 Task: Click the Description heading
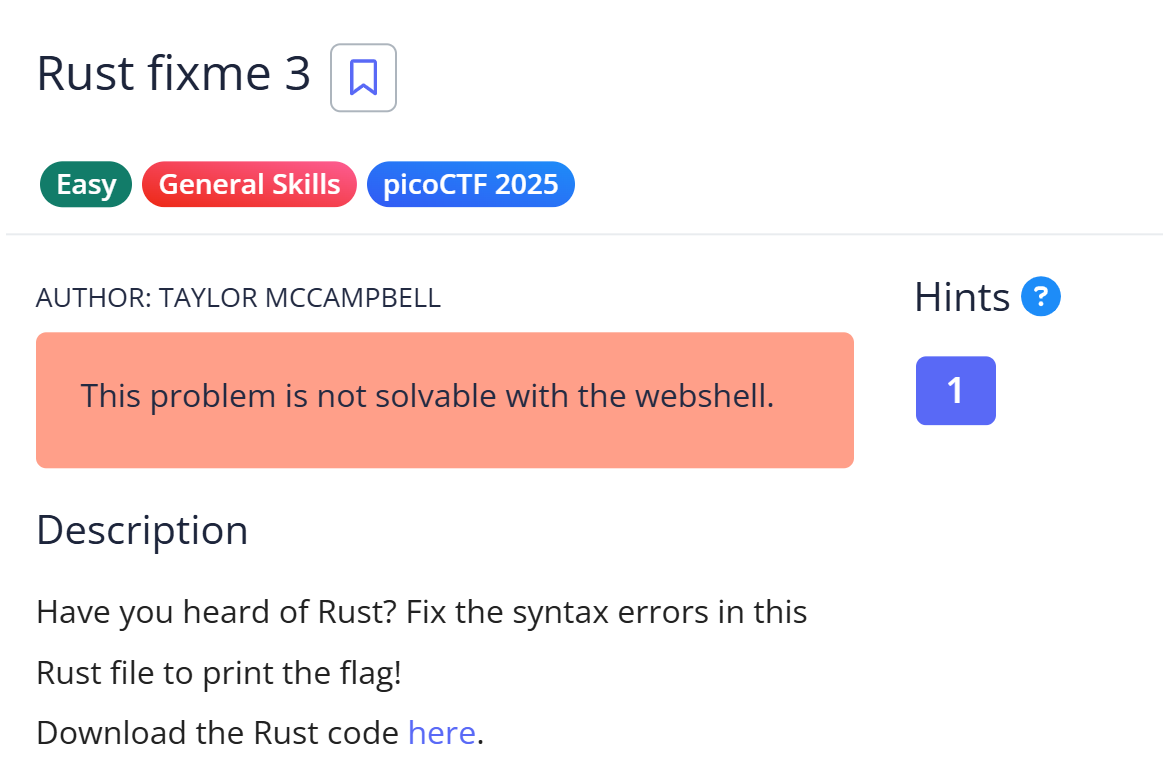pyautogui.click(x=142, y=530)
